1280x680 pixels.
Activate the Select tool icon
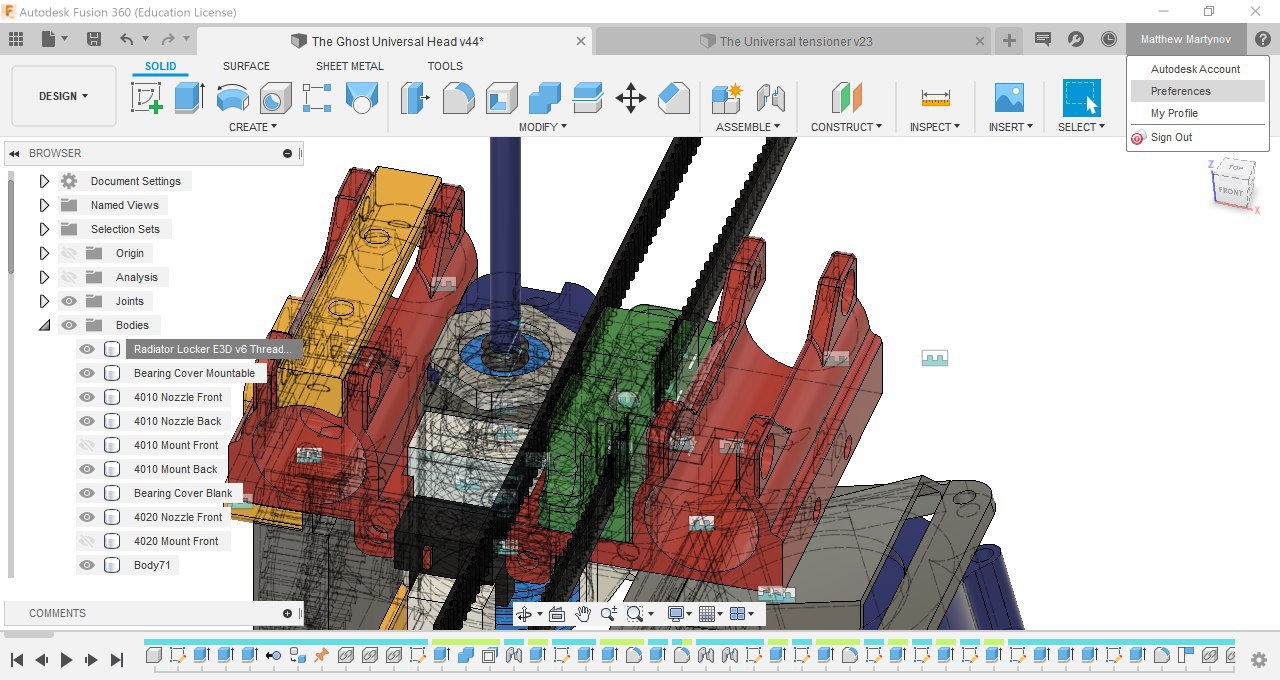click(x=1081, y=98)
